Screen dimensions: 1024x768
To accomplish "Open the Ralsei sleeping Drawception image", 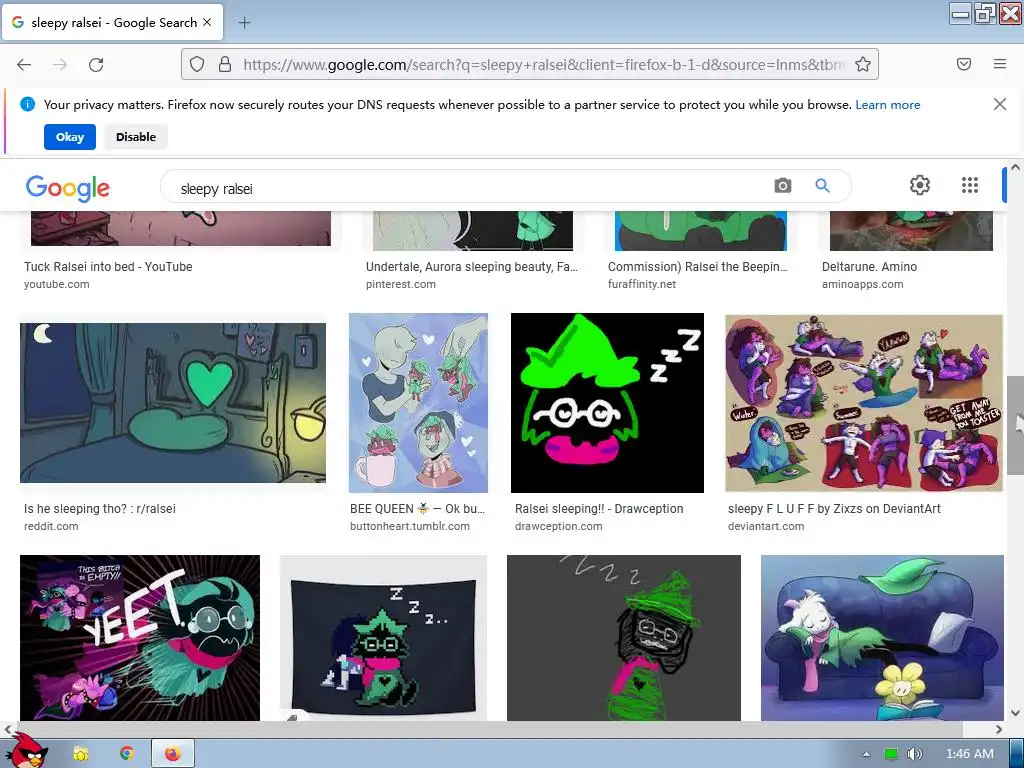I will tap(607, 403).
